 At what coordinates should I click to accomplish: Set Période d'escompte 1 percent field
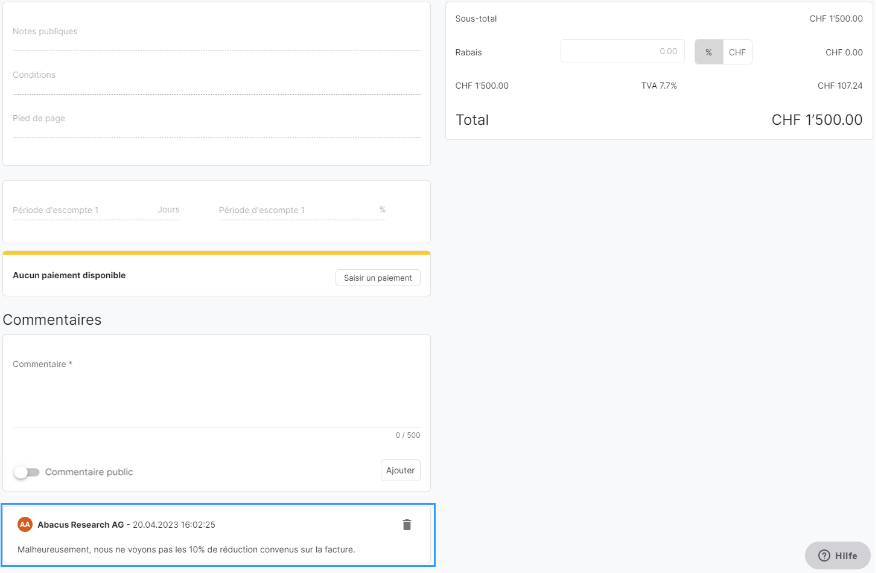pyautogui.click(x=302, y=210)
